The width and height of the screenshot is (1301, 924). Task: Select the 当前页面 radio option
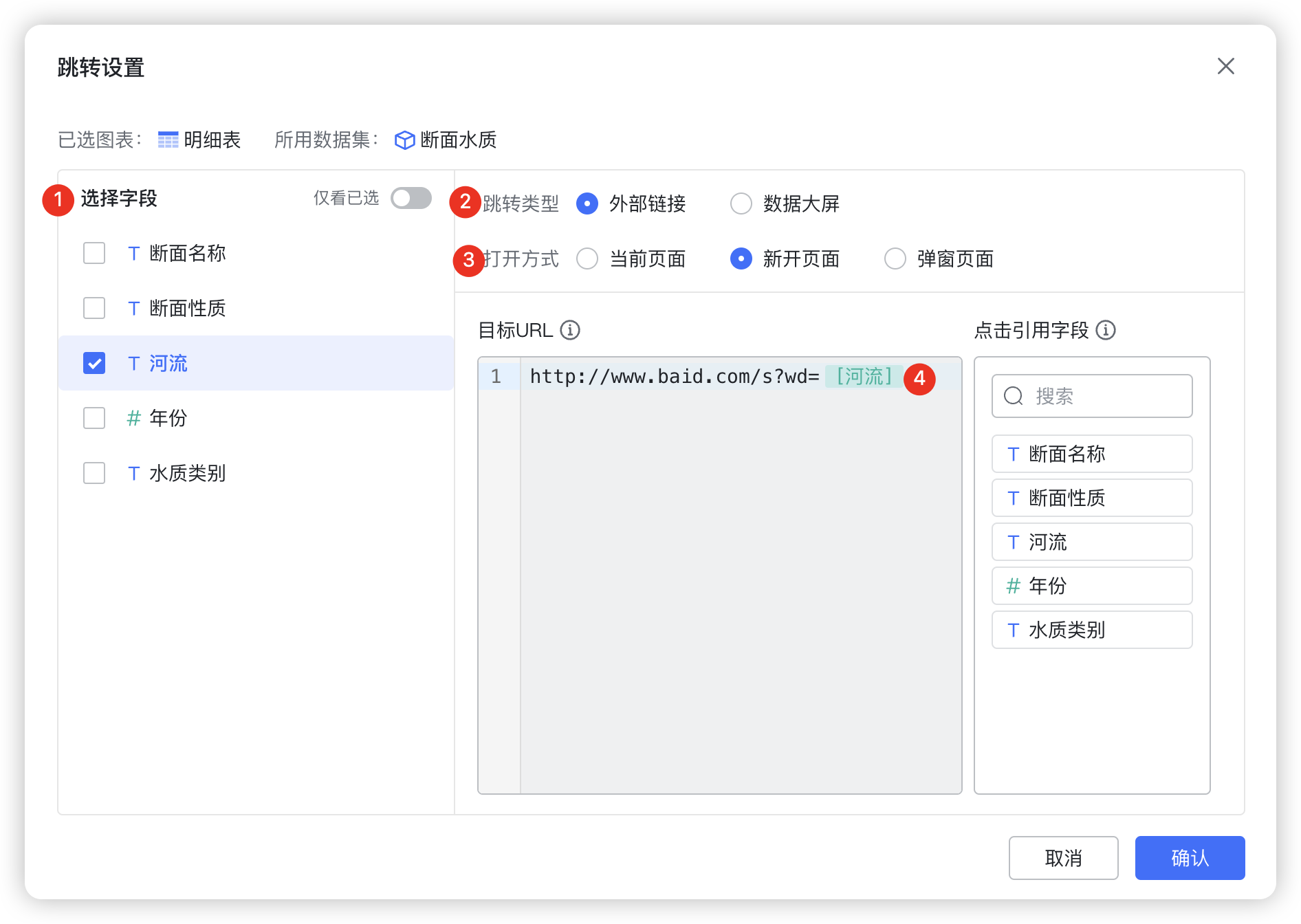click(587, 258)
